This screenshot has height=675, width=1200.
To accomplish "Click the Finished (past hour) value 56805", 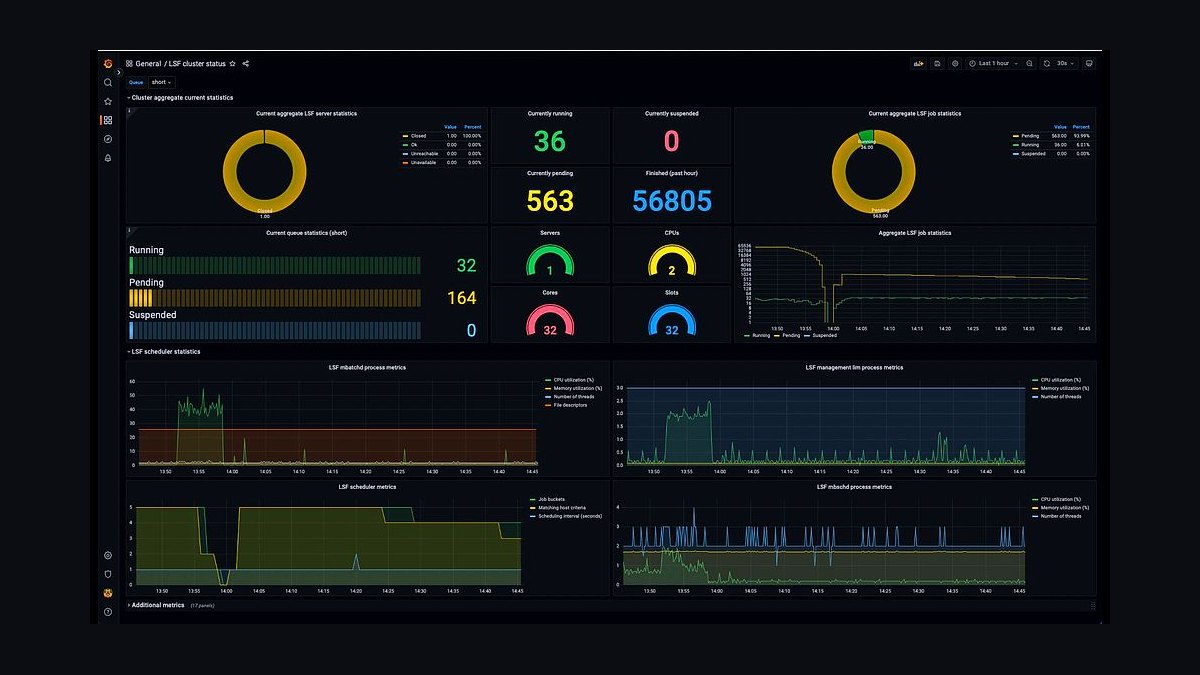I will (672, 201).
